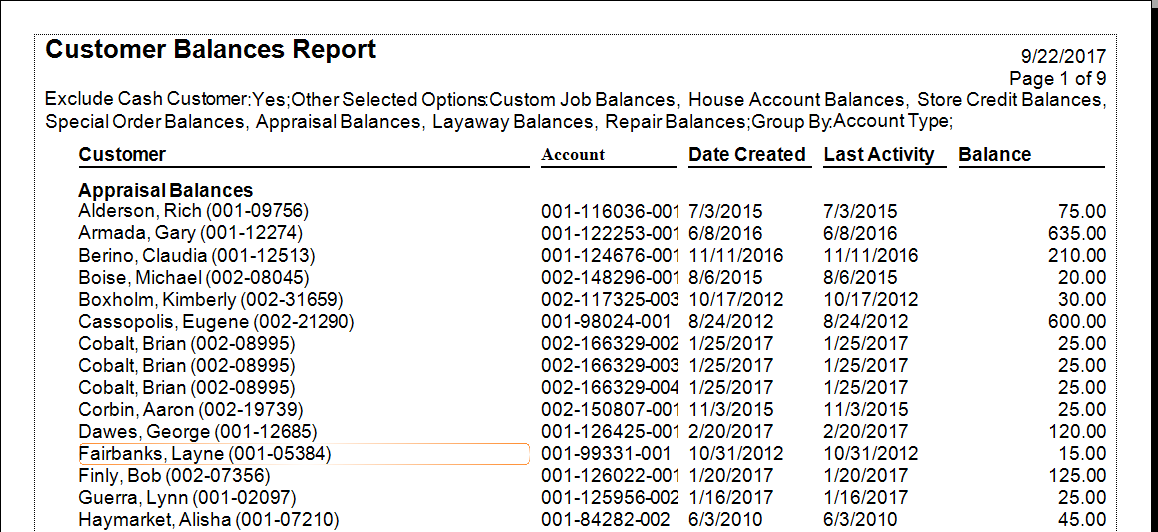Screen dimensions: 1158x532
Task: Click Haymarket, Alisha customer row
Action: pyautogui.click(x=208, y=520)
